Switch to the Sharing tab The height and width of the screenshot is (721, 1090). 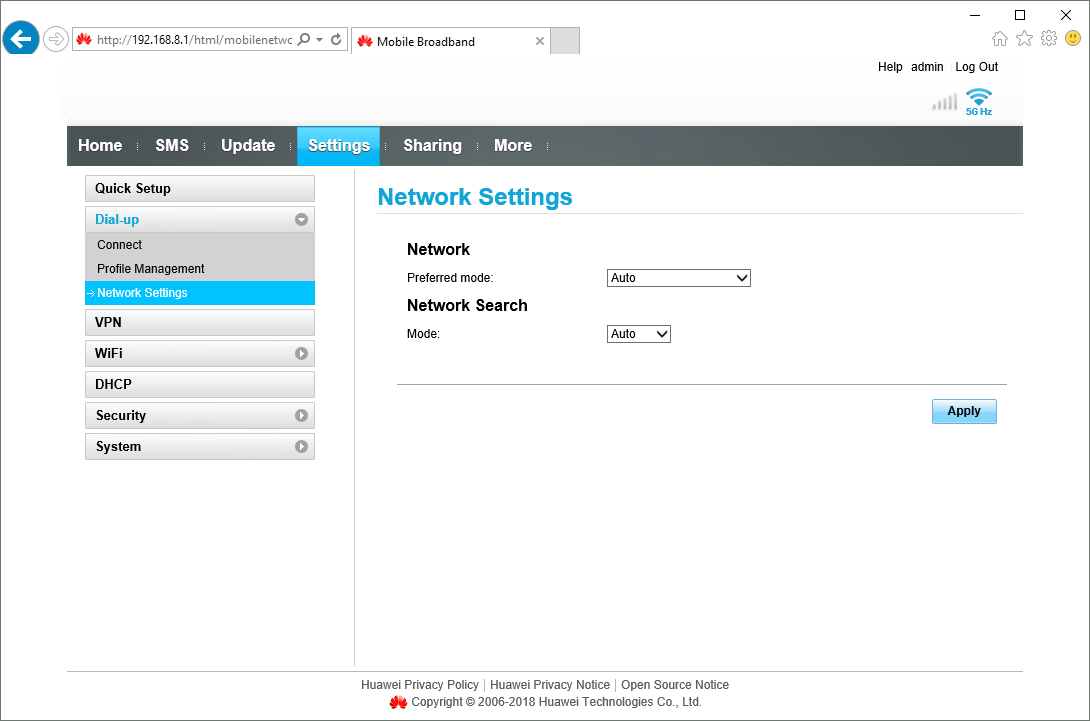click(431, 145)
